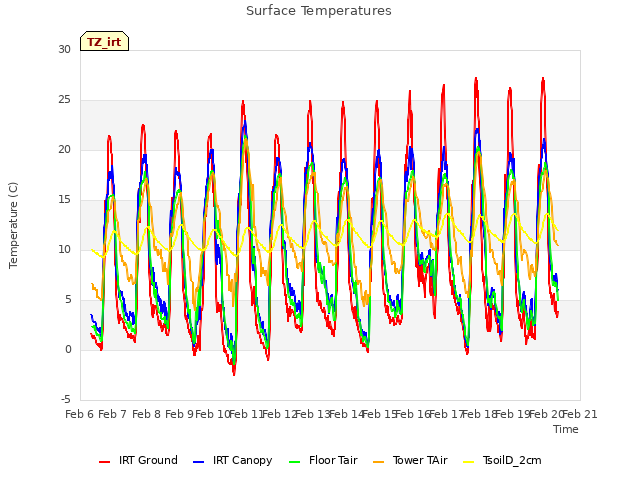Click the orange Tower TAir legend swatch

coord(379,462)
